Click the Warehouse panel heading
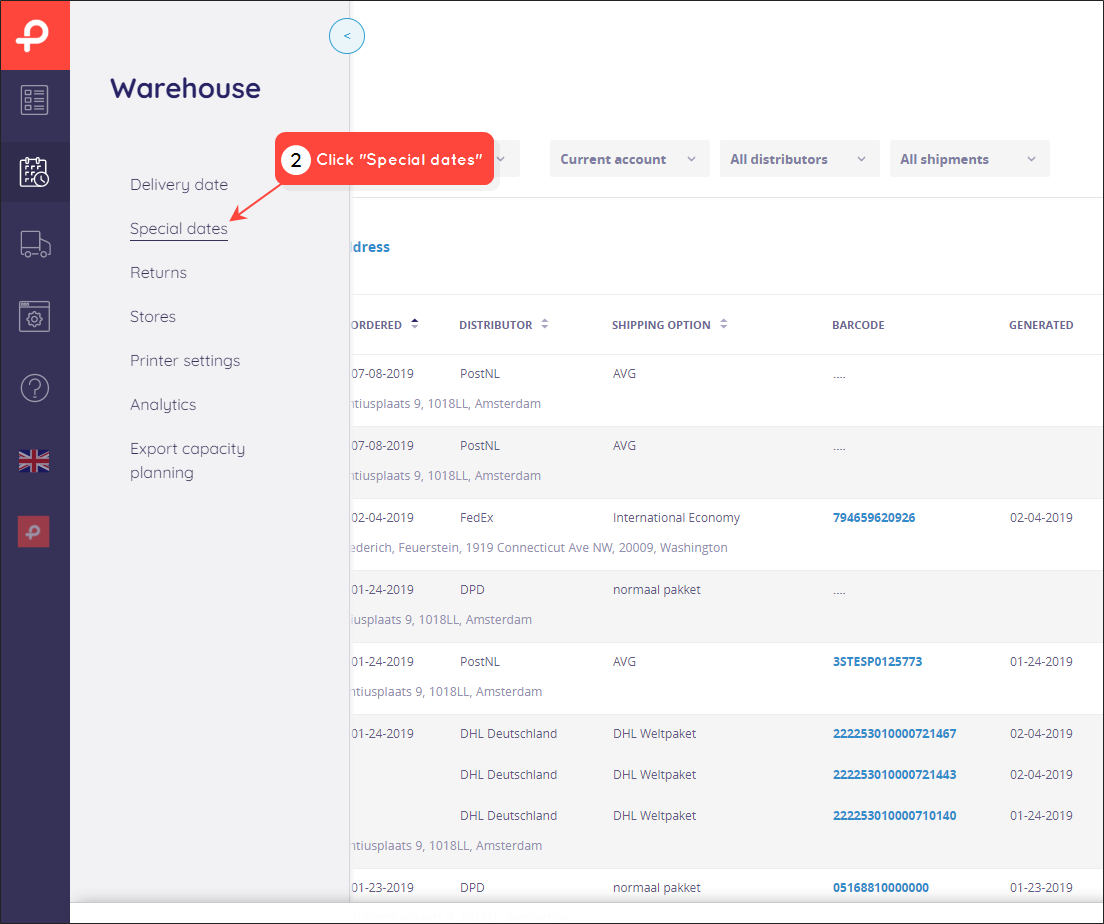This screenshot has height=924, width=1104. [185, 89]
